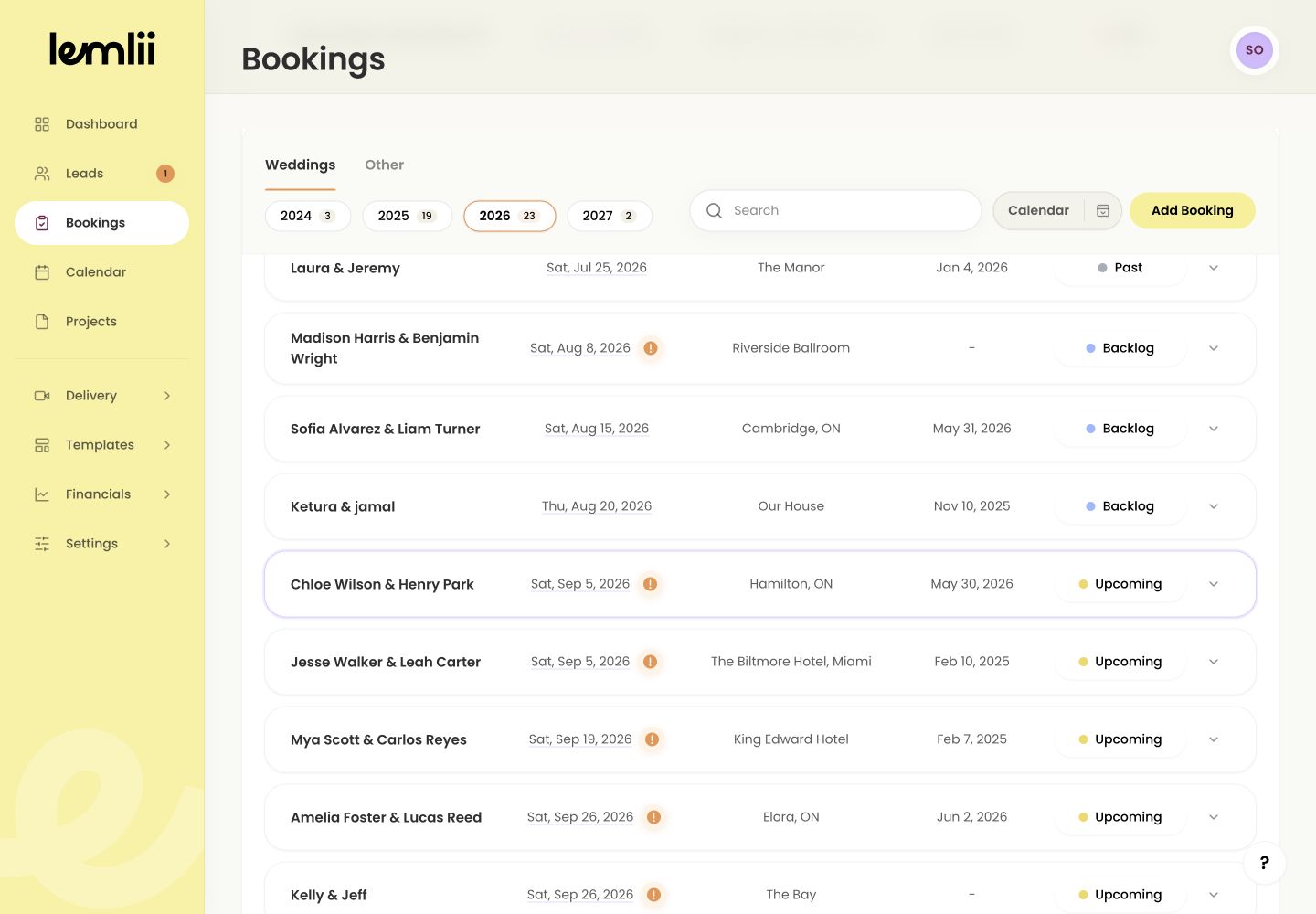Click the Projects file icon

[x=42, y=322]
